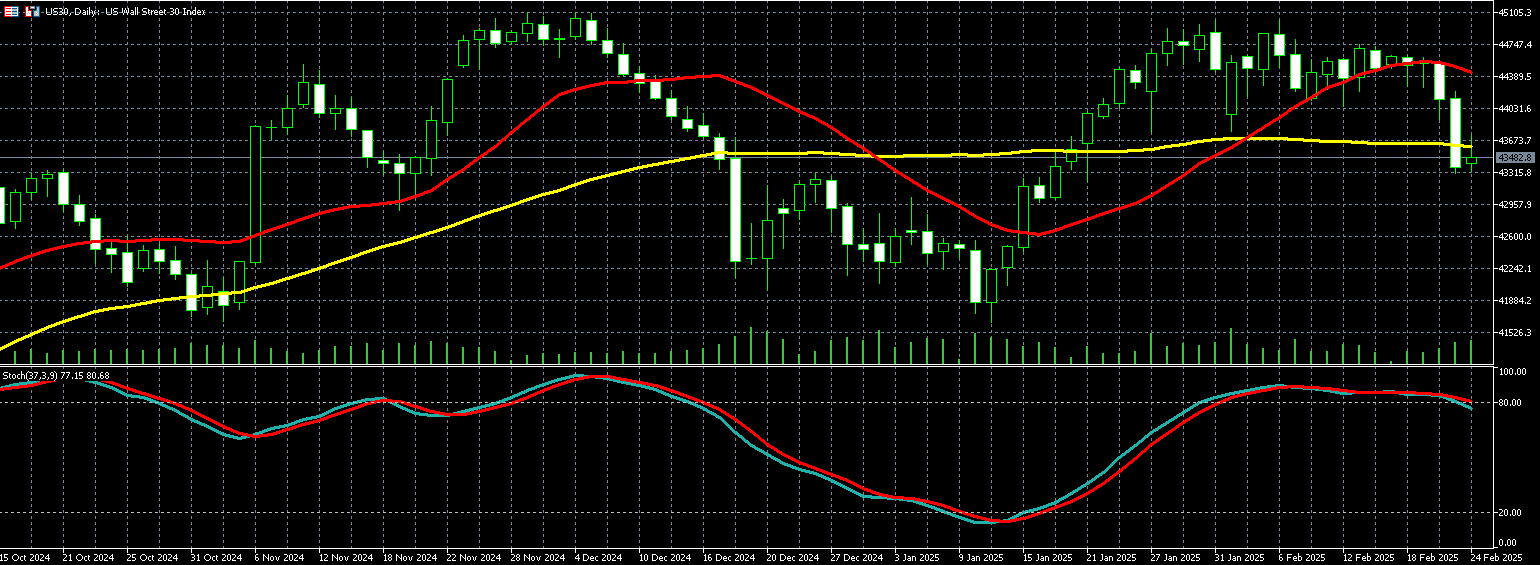Click the 16 Dec 2024 date label

tap(728, 556)
